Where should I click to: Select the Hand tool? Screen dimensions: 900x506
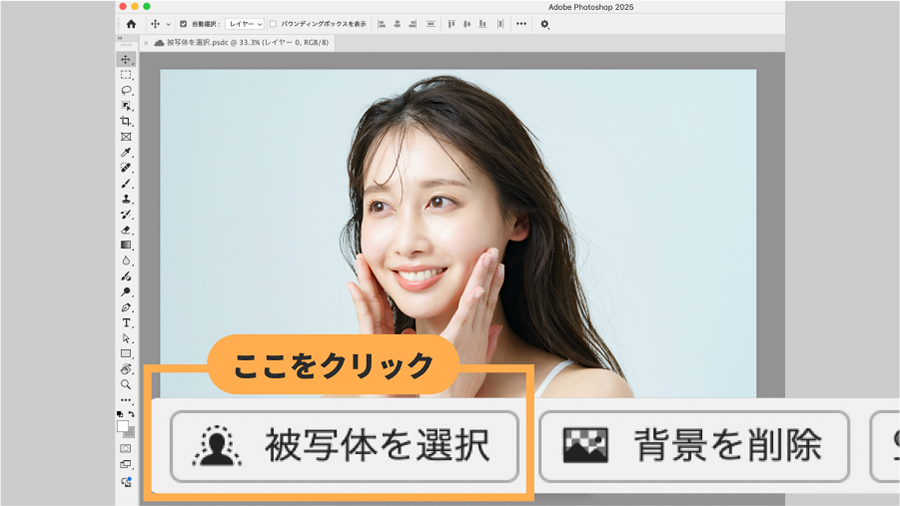tap(126, 369)
